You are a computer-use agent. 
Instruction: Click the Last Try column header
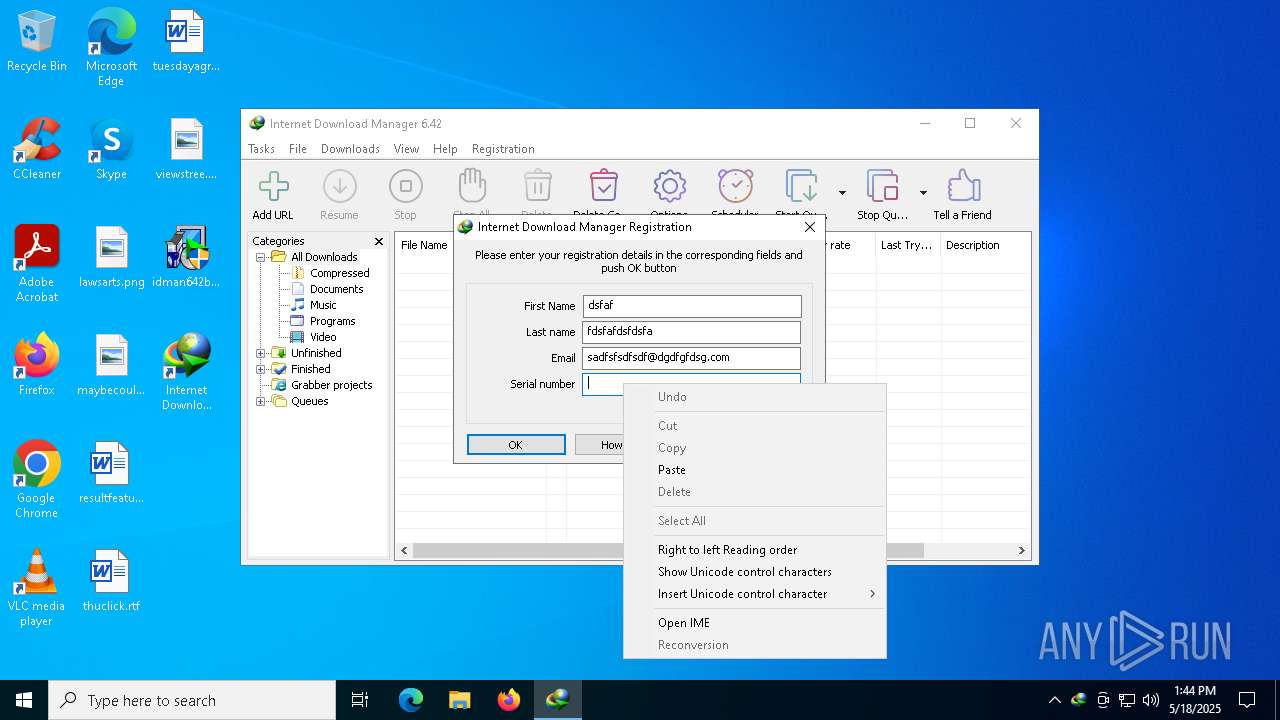point(907,245)
